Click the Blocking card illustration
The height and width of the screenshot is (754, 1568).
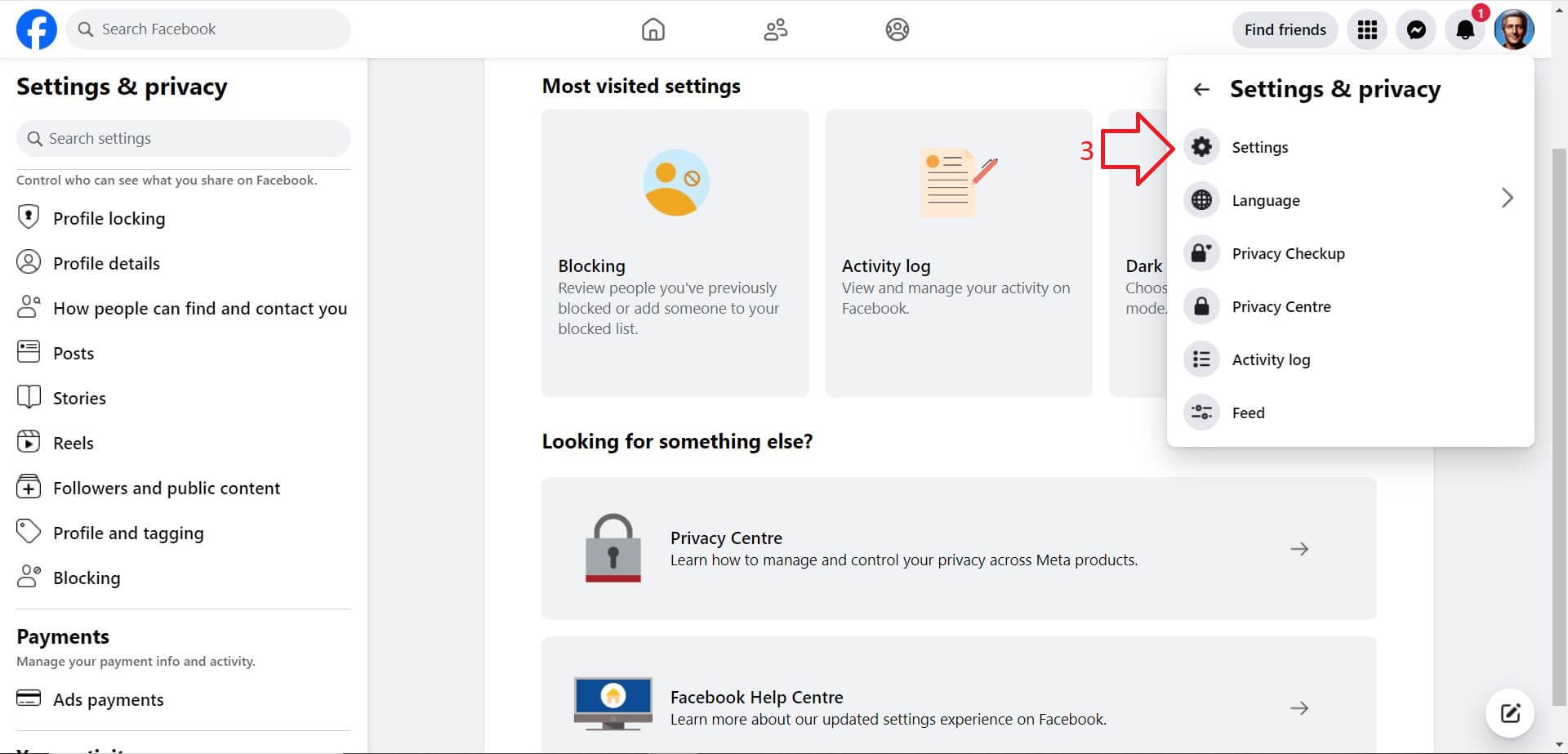point(676,182)
